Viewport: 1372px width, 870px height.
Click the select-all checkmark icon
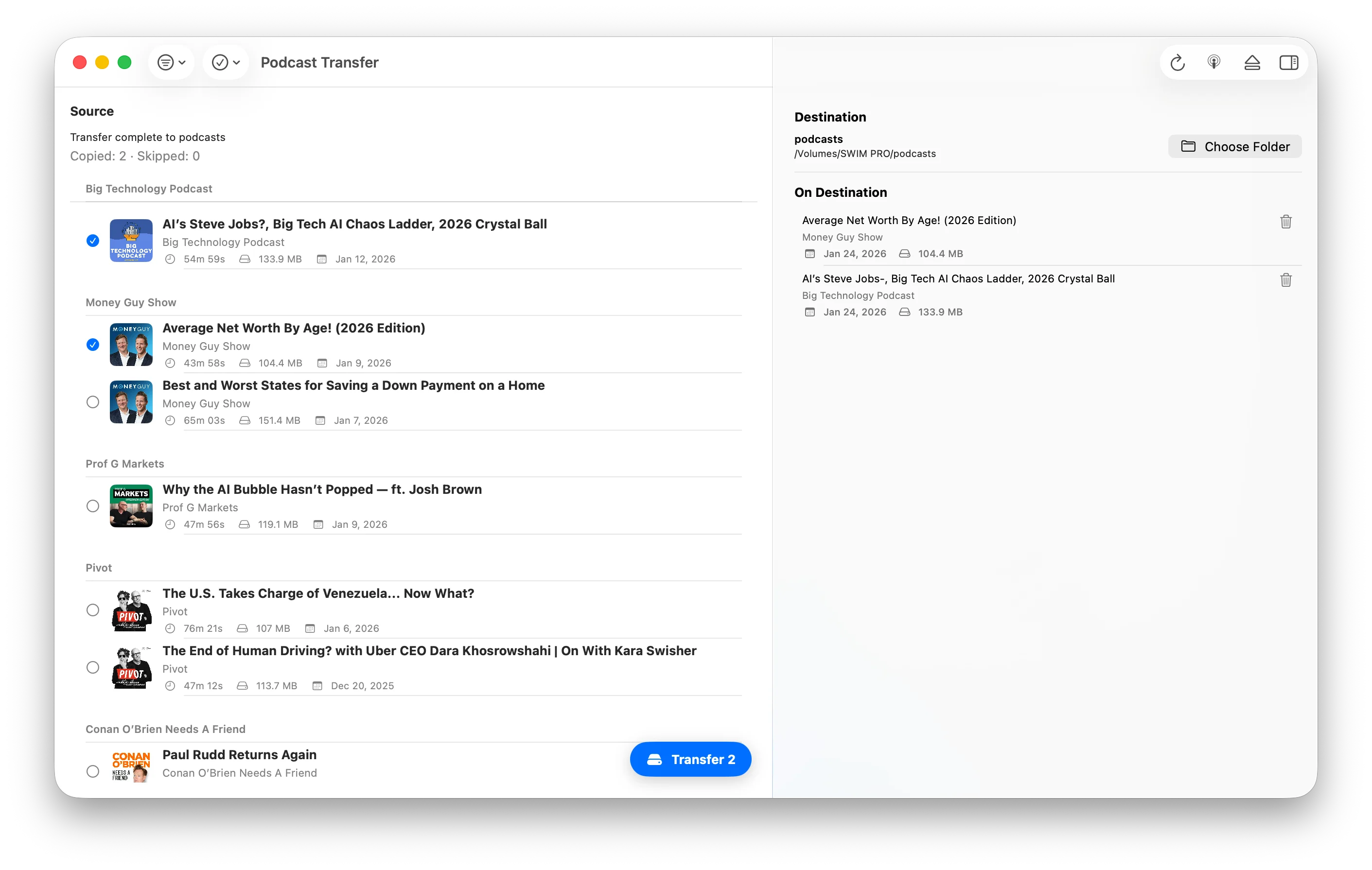(x=221, y=62)
